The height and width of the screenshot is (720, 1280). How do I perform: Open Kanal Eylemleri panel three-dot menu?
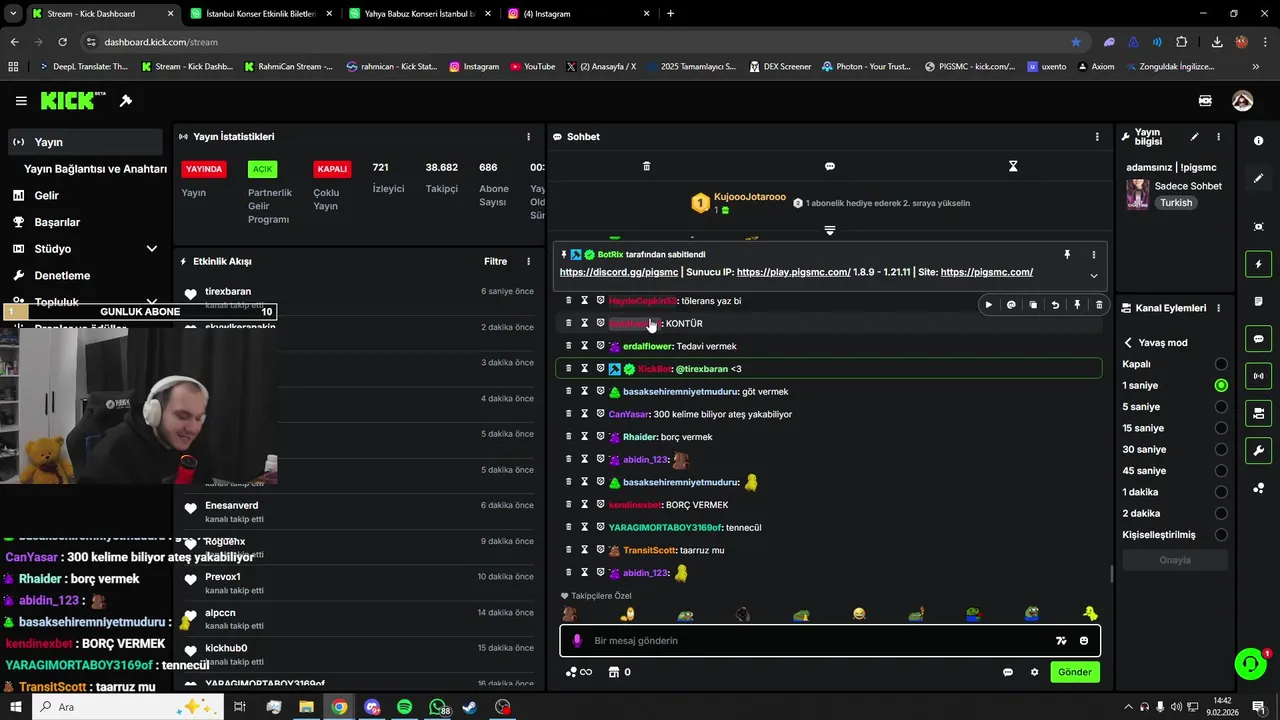click(1218, 308)
